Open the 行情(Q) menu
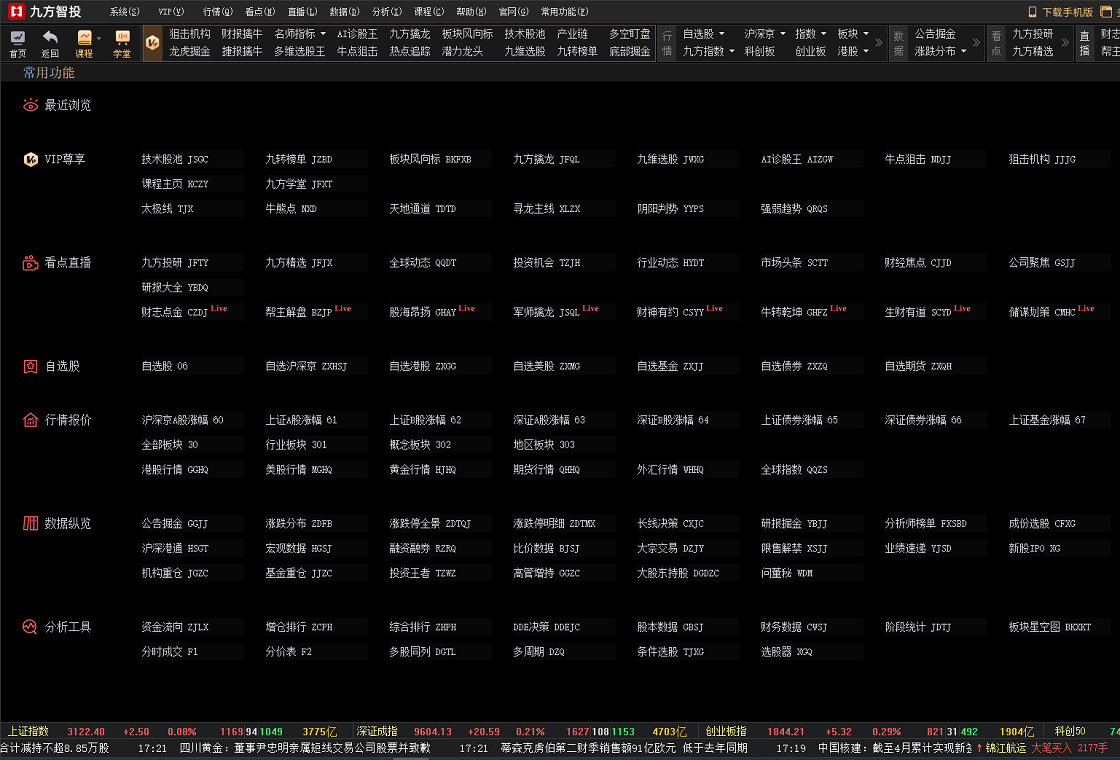Screen dimensions: 1120x760 click(217, 11)
